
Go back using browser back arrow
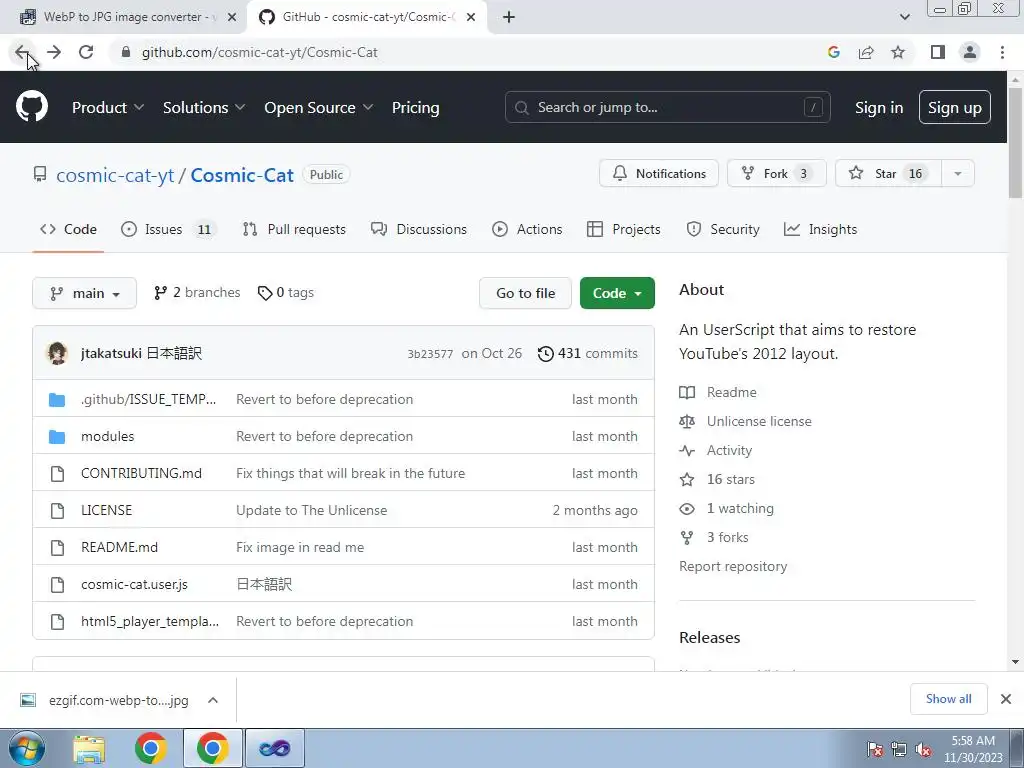click(22, 52)
